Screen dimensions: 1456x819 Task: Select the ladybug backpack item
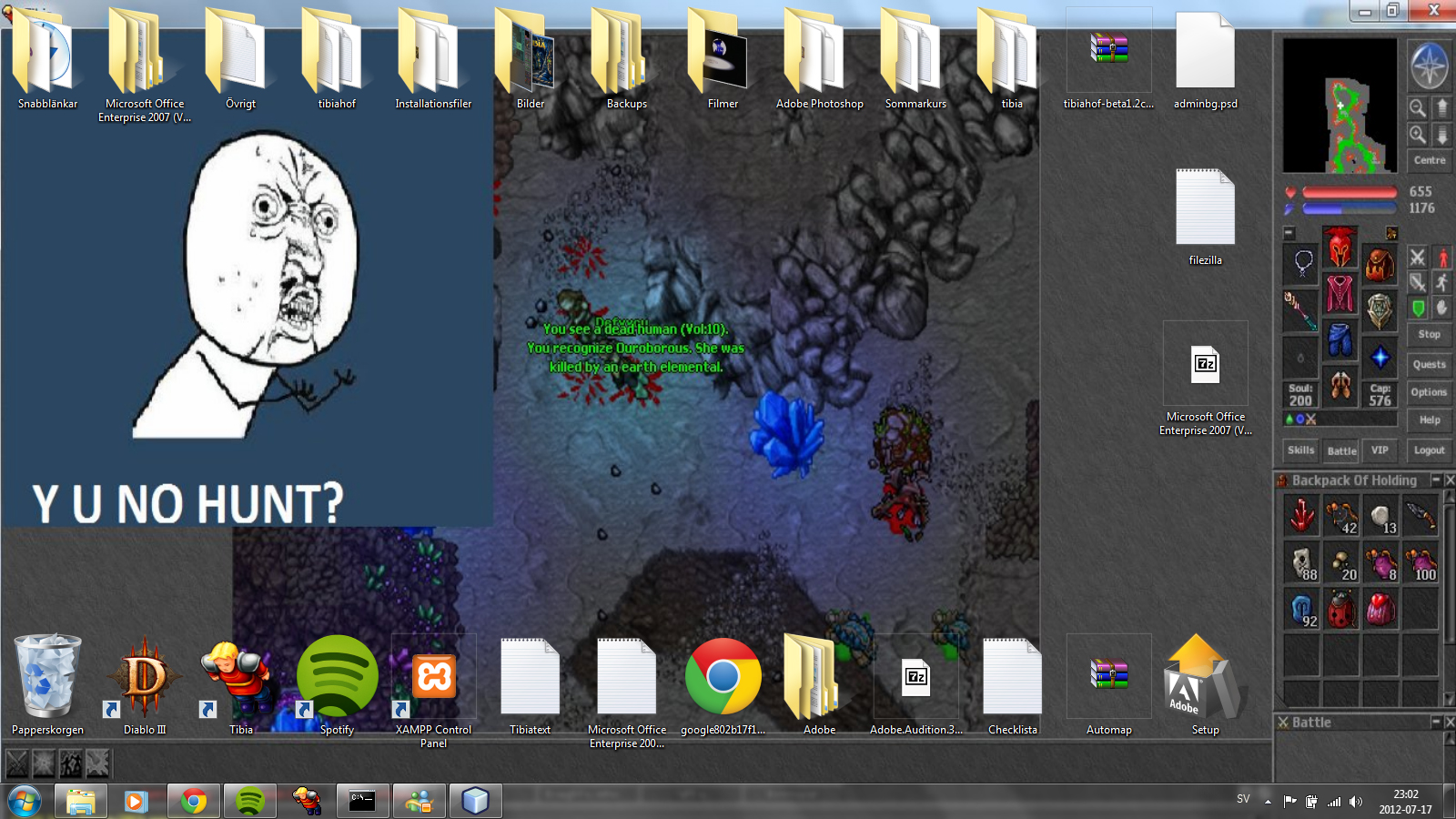click(1340, 609)
